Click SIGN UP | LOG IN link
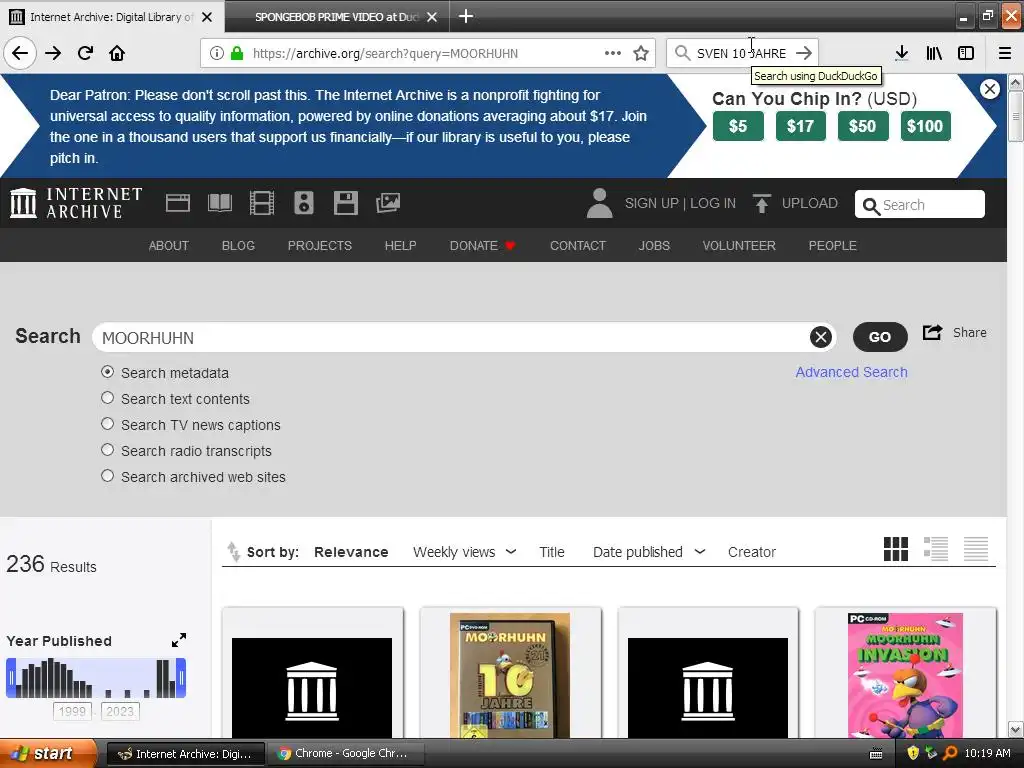1024x768 pixels. (x=680, y=203)
